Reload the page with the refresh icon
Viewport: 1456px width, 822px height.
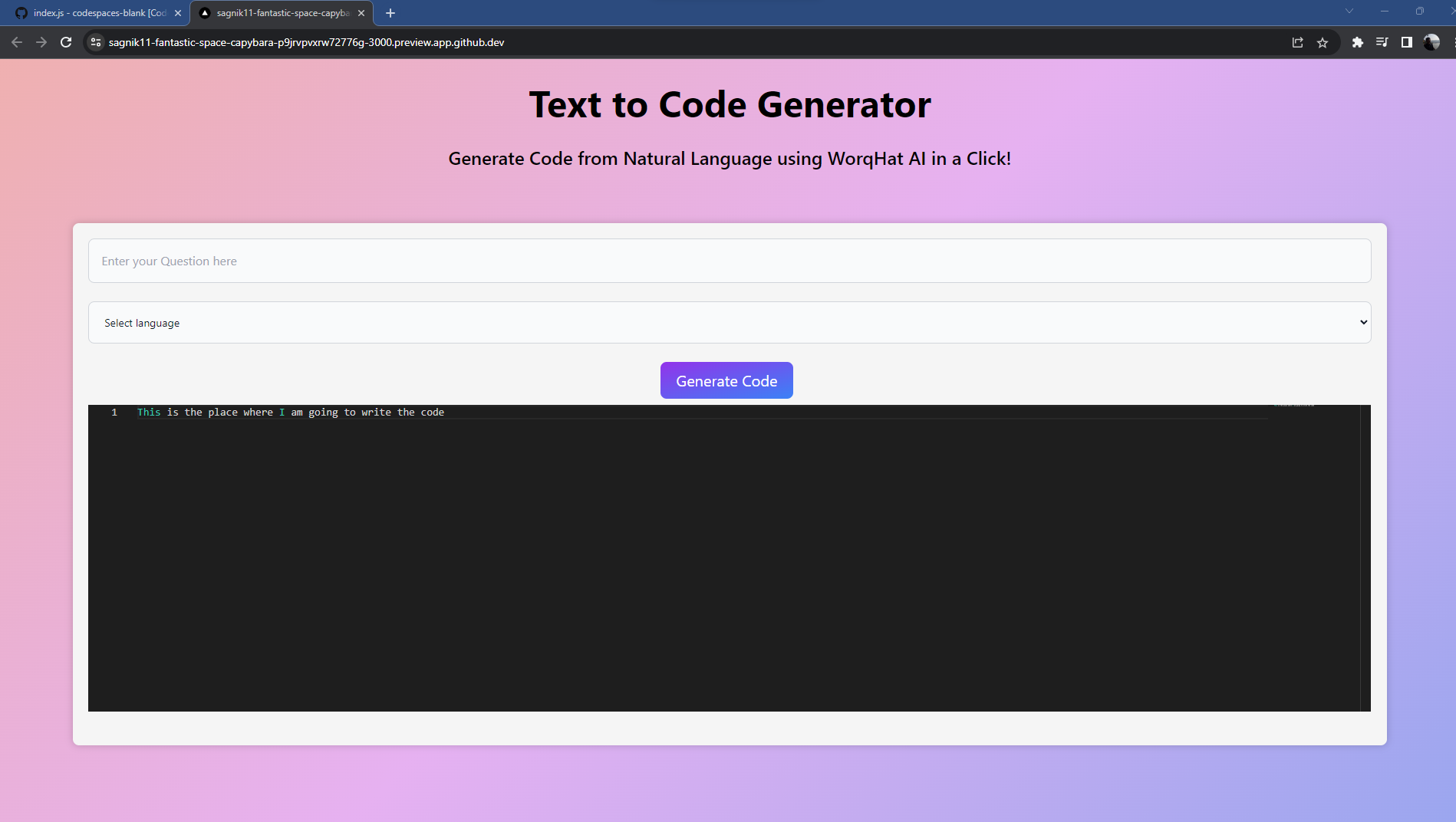66,42
